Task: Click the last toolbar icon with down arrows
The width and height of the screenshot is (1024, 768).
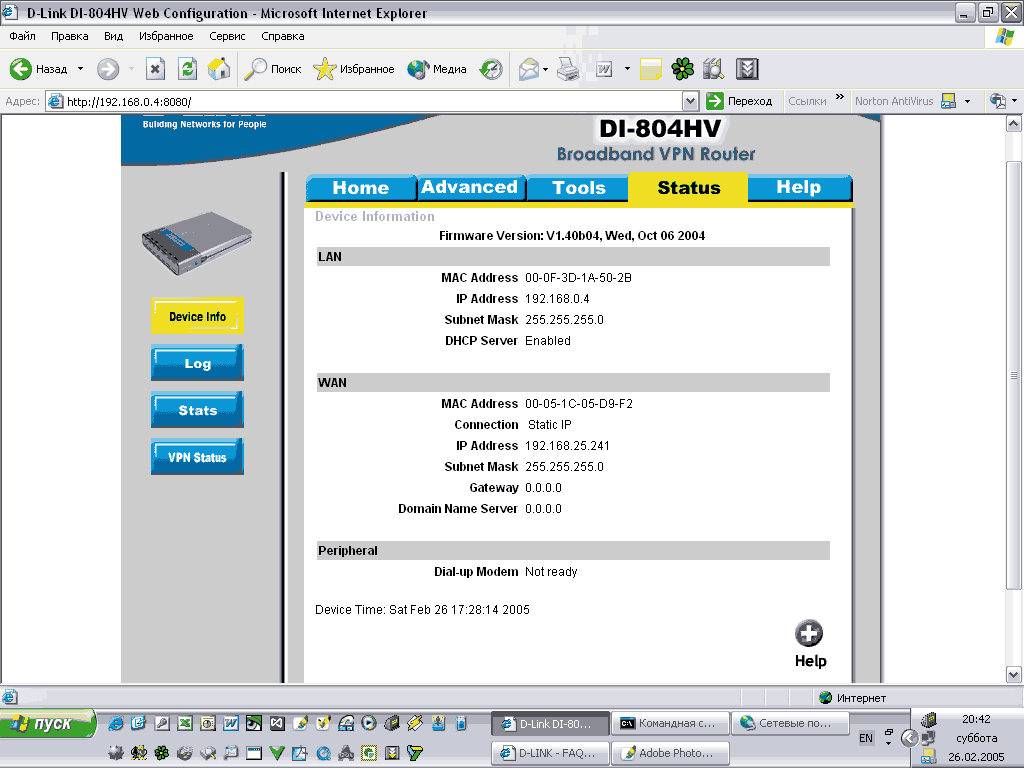Action: (x=747, y=69)
